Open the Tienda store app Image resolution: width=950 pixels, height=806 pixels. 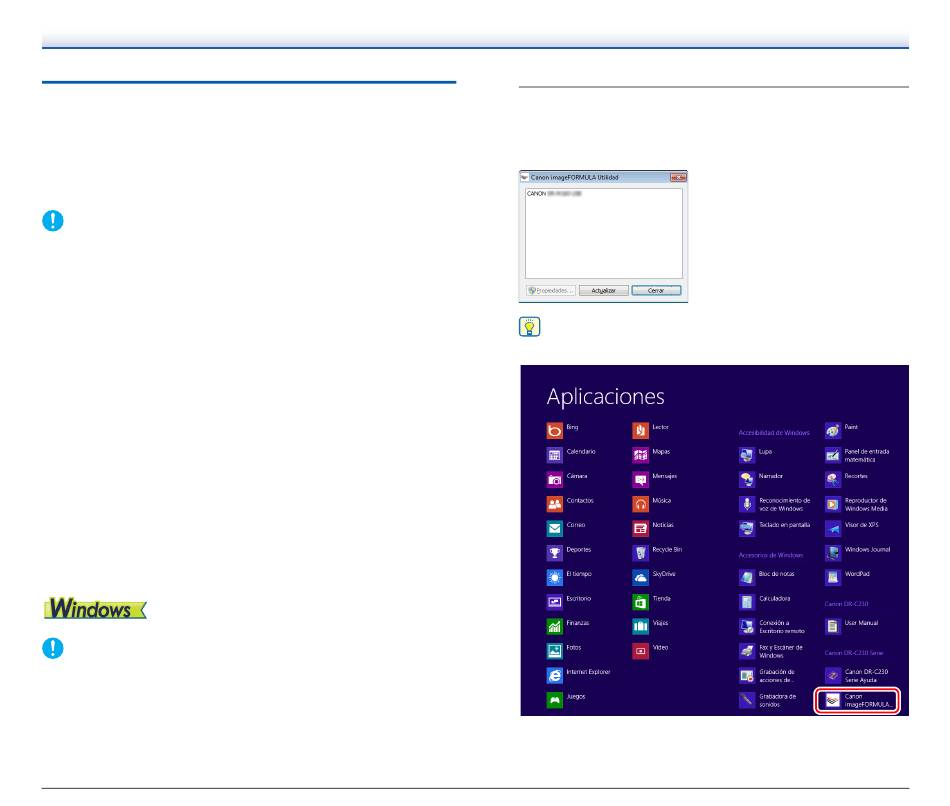click(652, 602)
